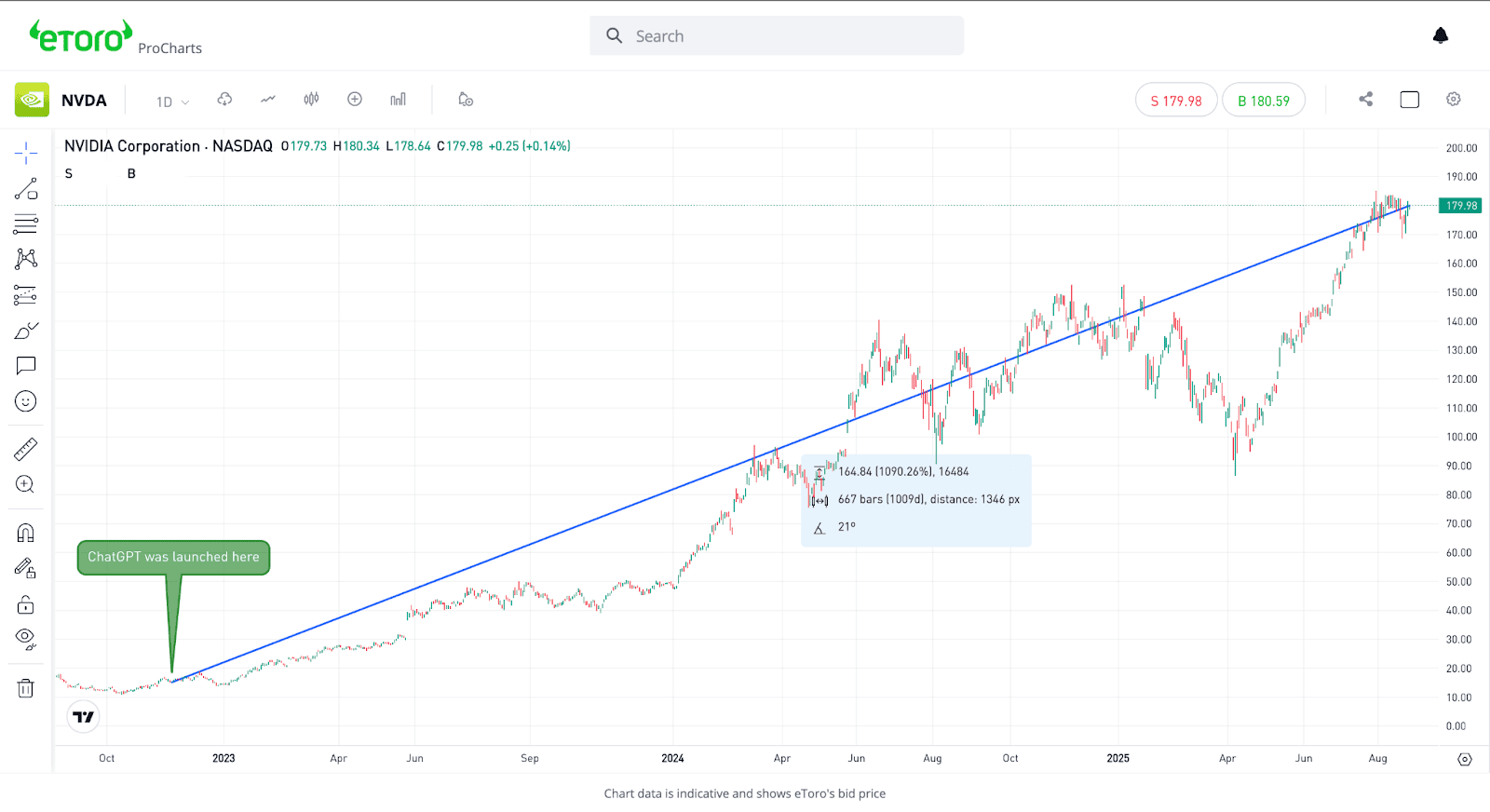Share the chart via share icon
This screenshot has width=1490, height=812.
coord(1366,99)
